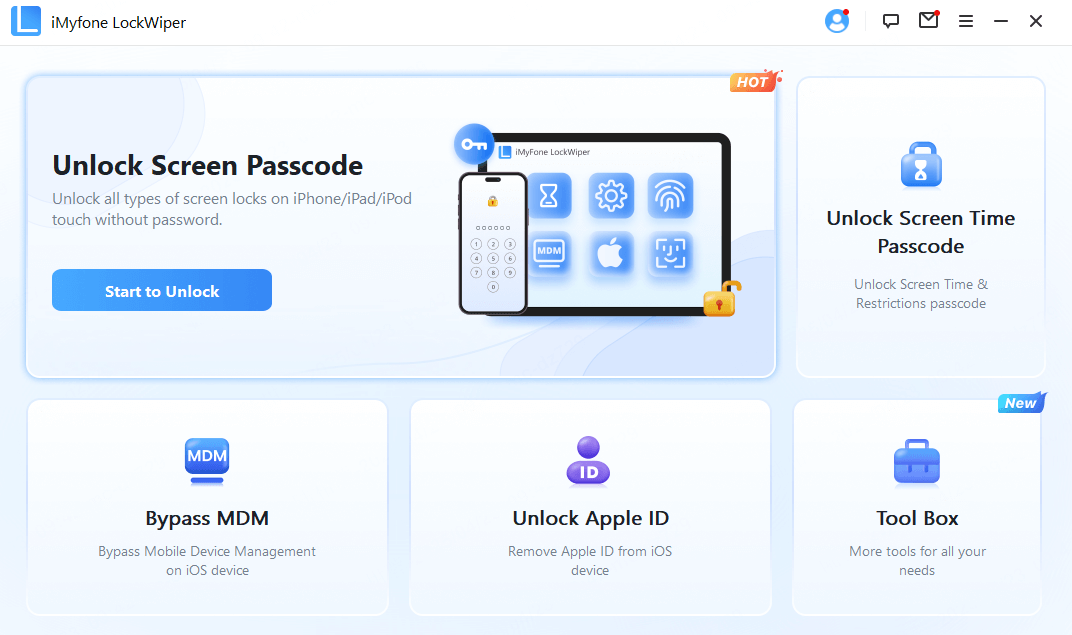Open the feedback chat bubble icon
Viewport: 1072px width, 635px height.
click(890, 21)
